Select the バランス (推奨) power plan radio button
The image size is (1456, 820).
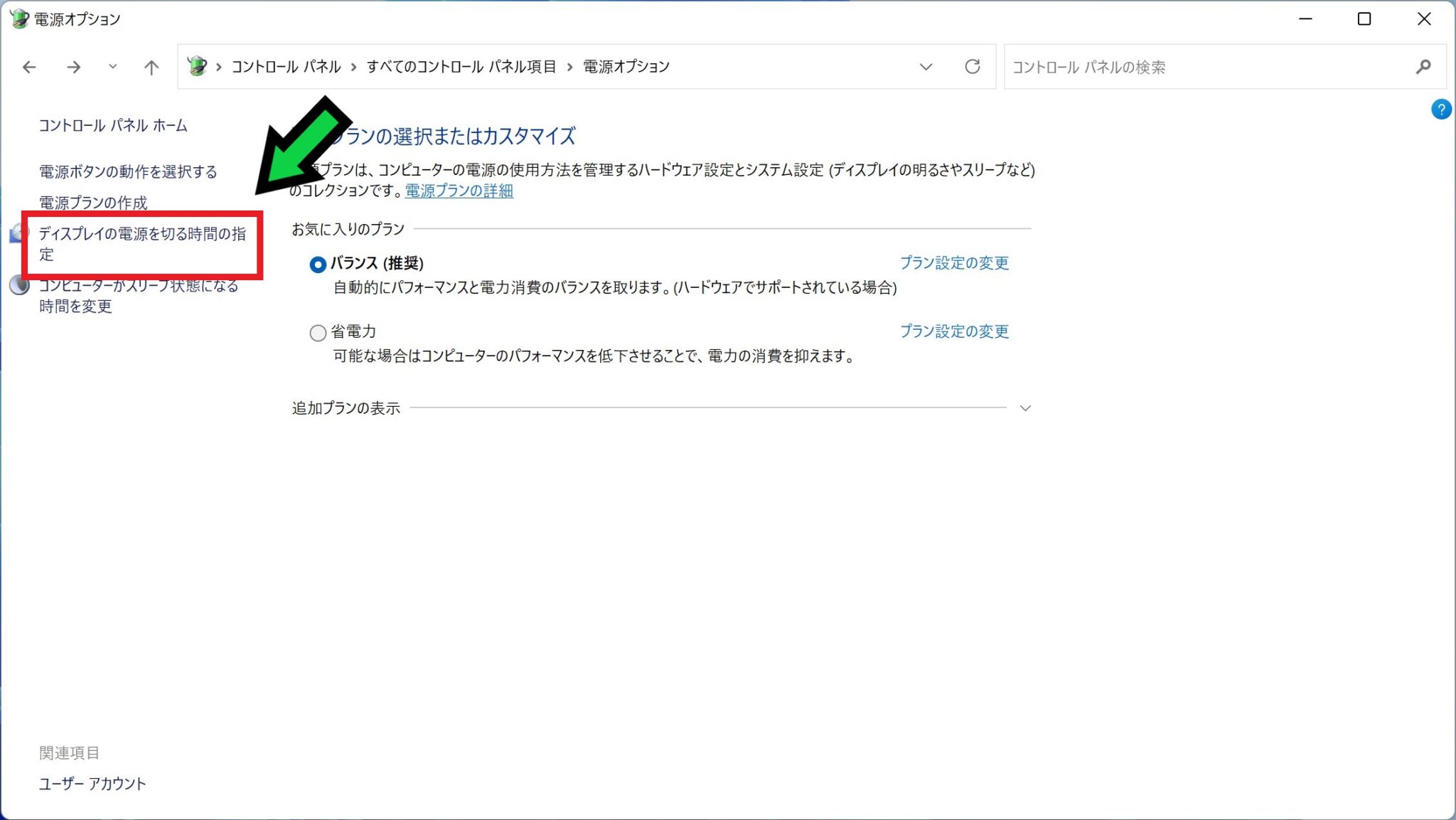coord(318,265)
